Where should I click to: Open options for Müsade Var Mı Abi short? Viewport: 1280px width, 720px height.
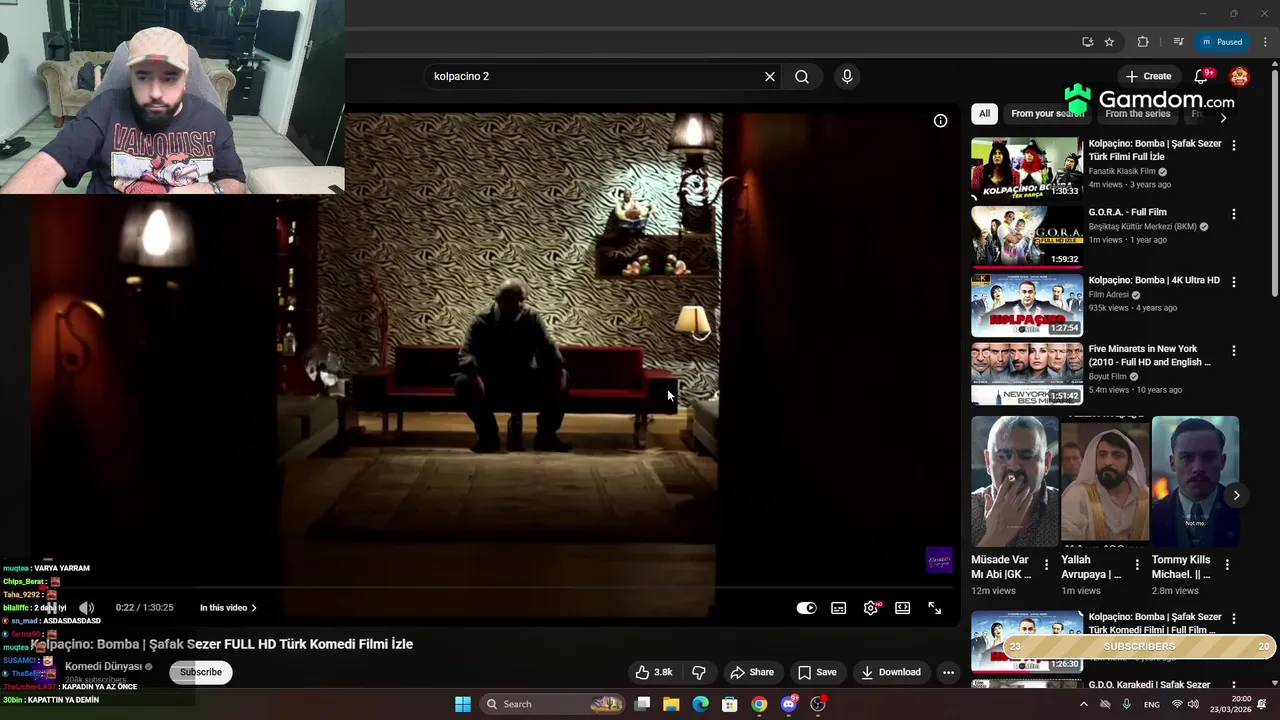(x=1047, y=565)
